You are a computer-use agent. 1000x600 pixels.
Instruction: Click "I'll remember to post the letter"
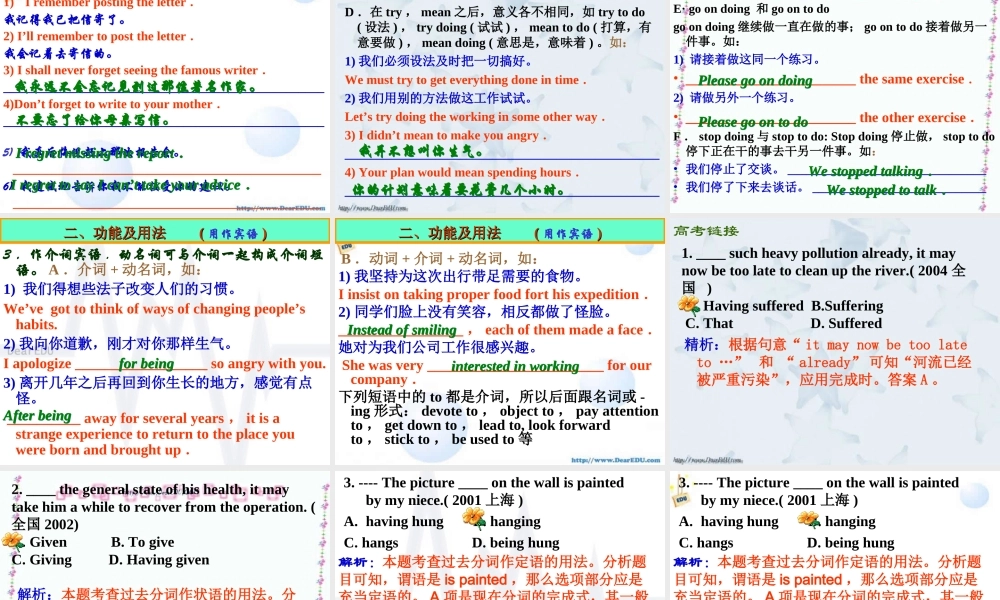(105, 36)
